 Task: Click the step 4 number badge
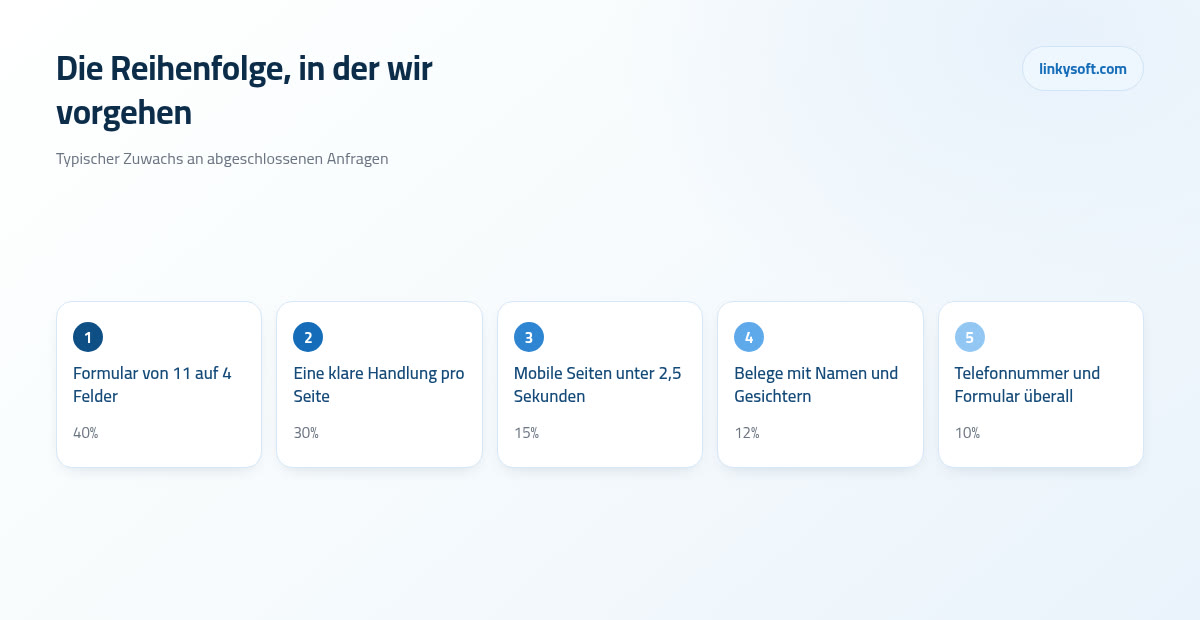pyautogui.click(x=749, y=337)
